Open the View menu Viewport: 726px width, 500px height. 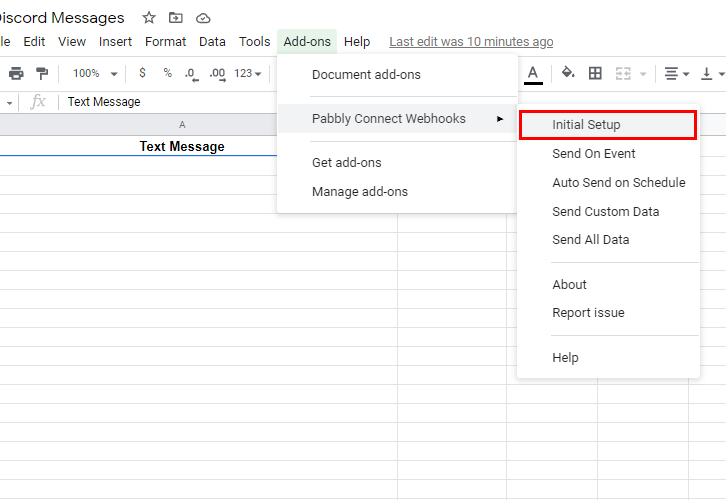coord(72,42)
